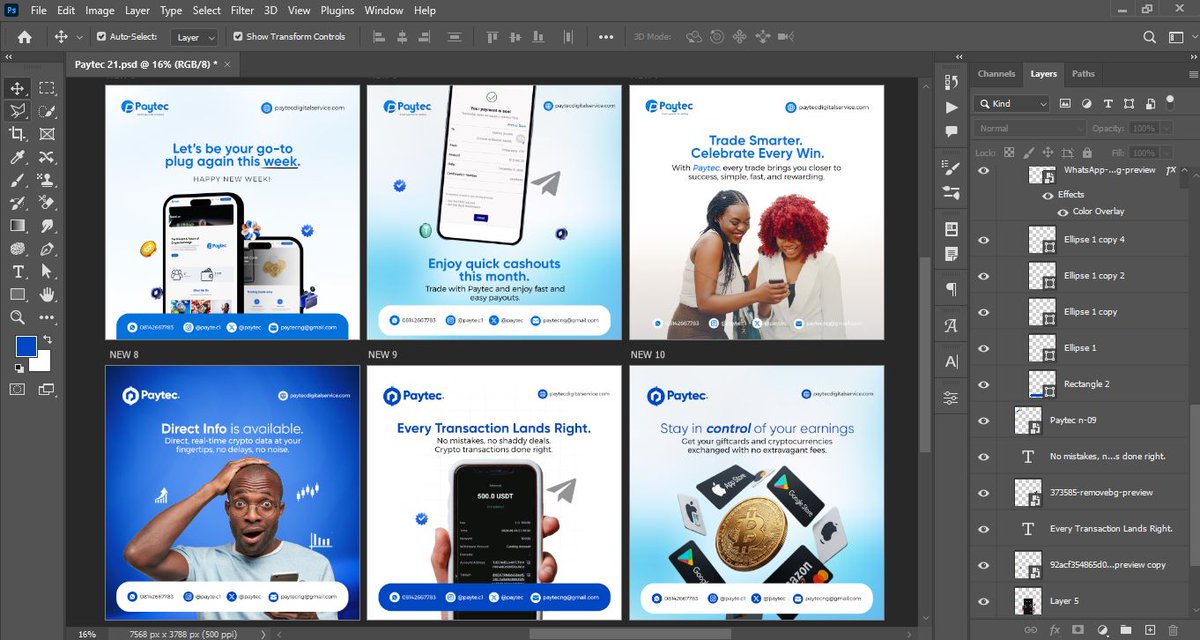
Task: Filter for adjustment layers icon
Action: pyautogui.click(x=1087, y=103)
